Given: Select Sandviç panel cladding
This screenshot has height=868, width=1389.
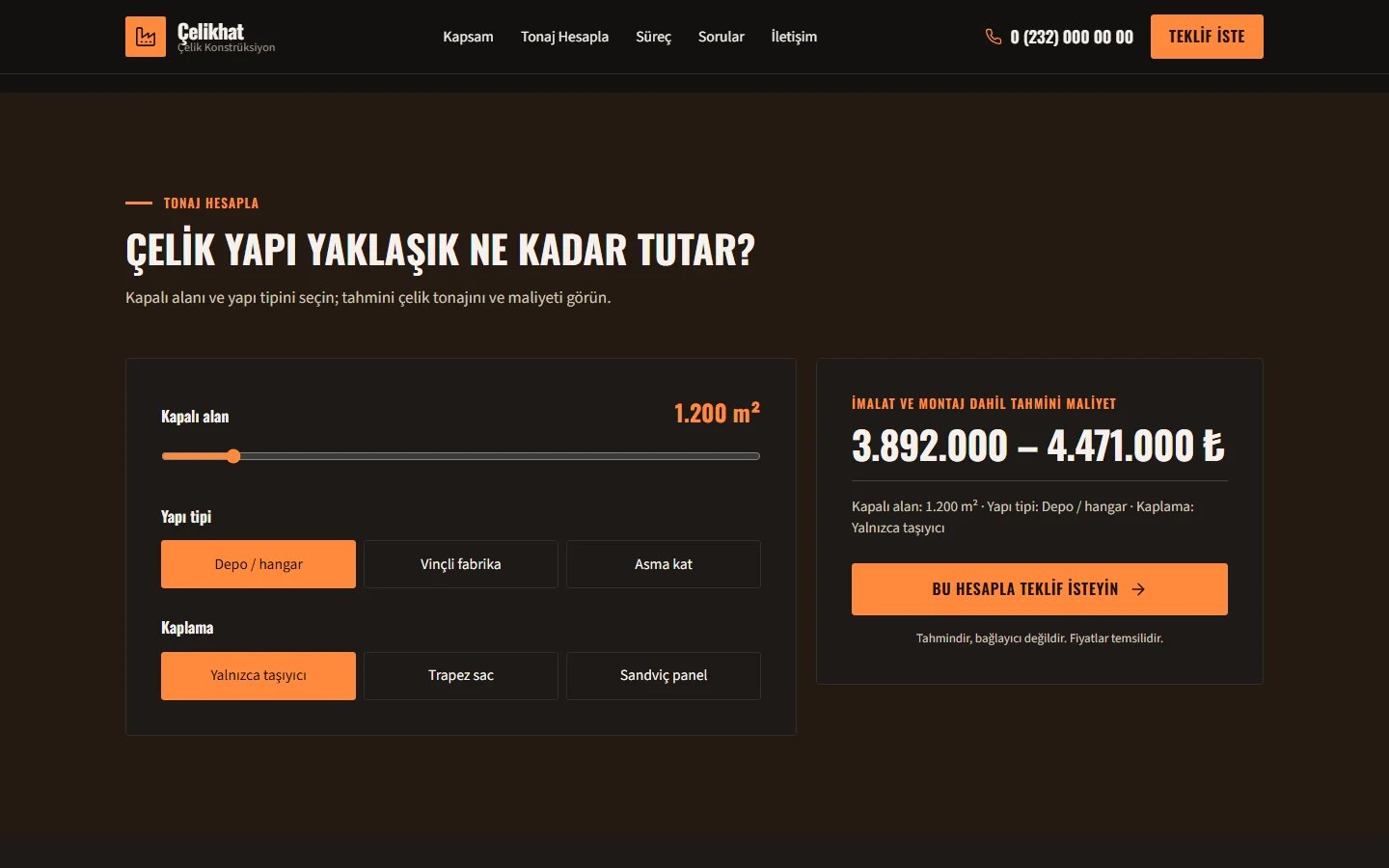Looking at the screenshot, I should point(664,676).
